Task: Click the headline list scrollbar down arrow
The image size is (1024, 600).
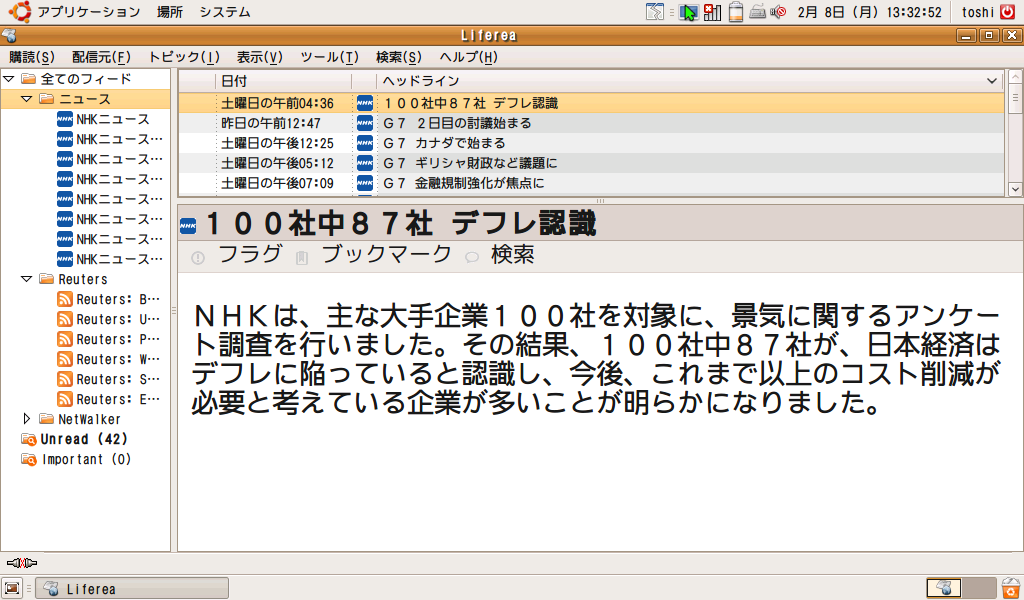Action: point(1015,189)
